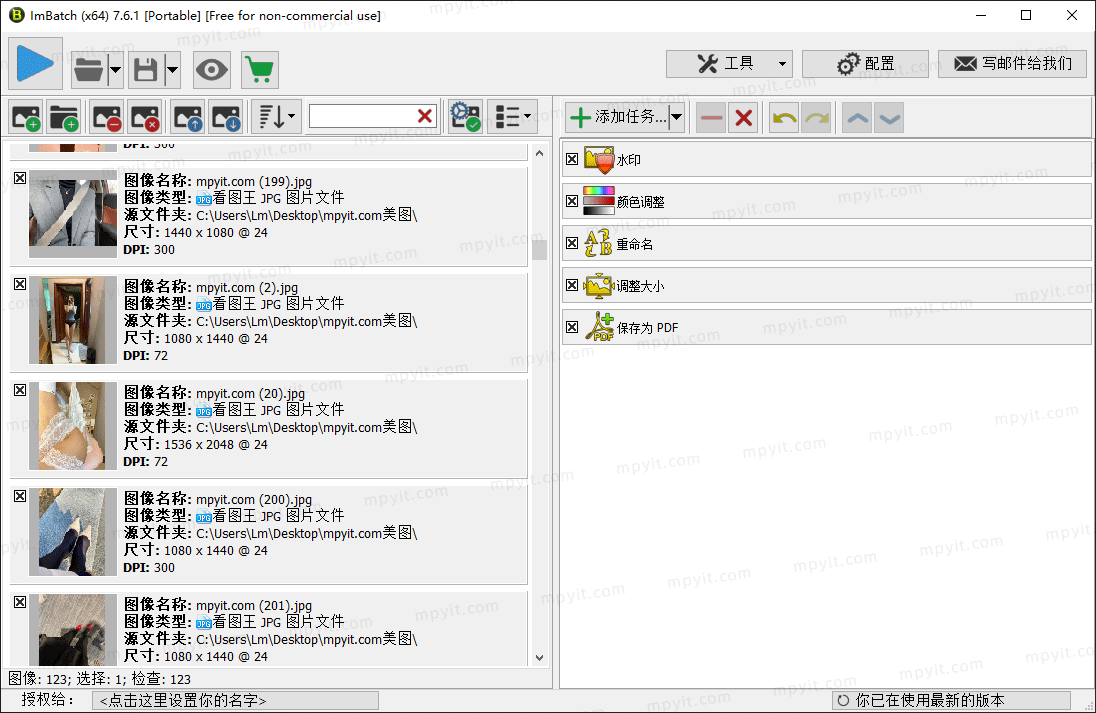Select the 重命名 task item
1096x713 pixels.
827,243
